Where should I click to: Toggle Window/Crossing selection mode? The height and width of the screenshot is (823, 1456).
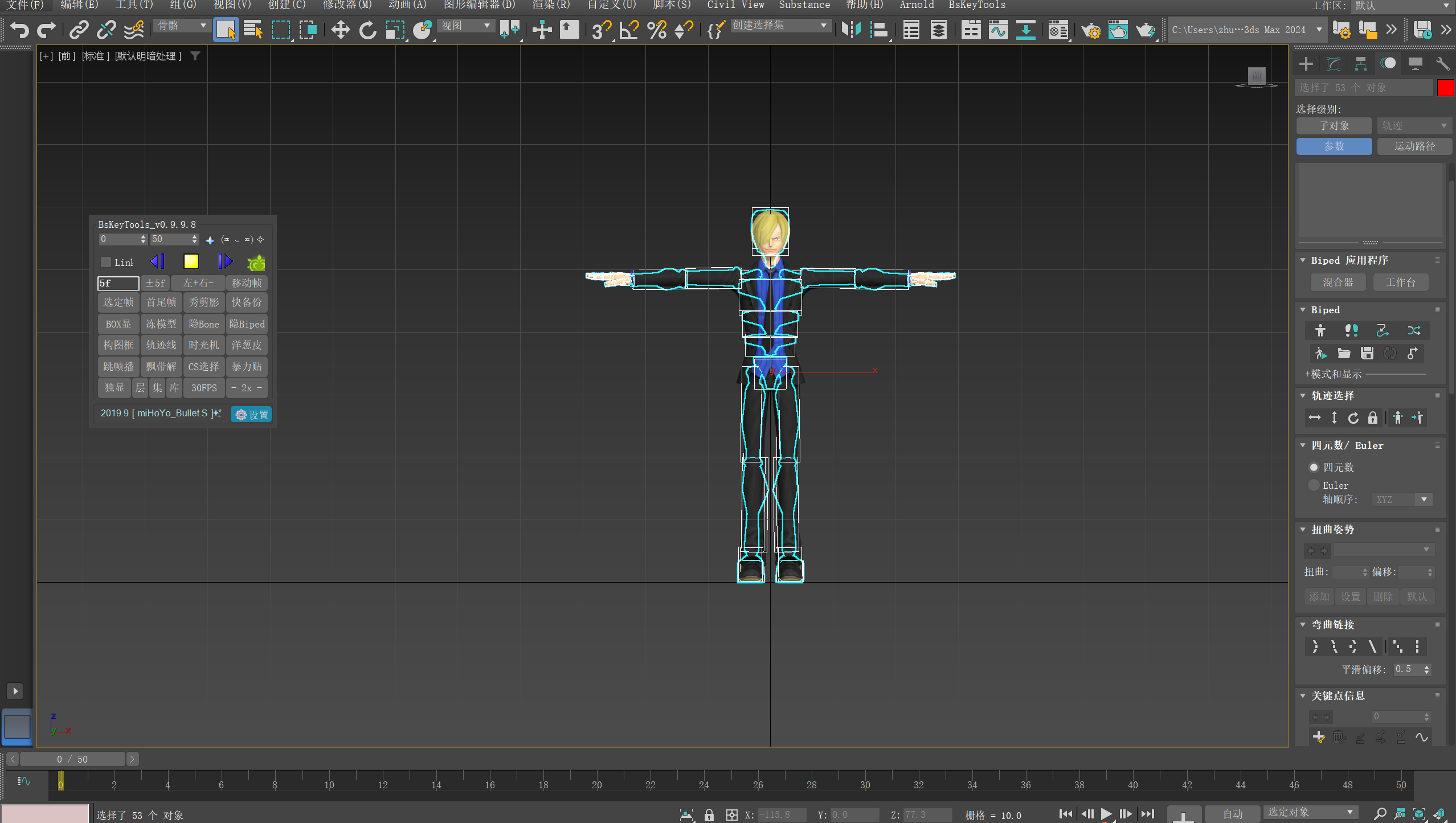[308, 29]
